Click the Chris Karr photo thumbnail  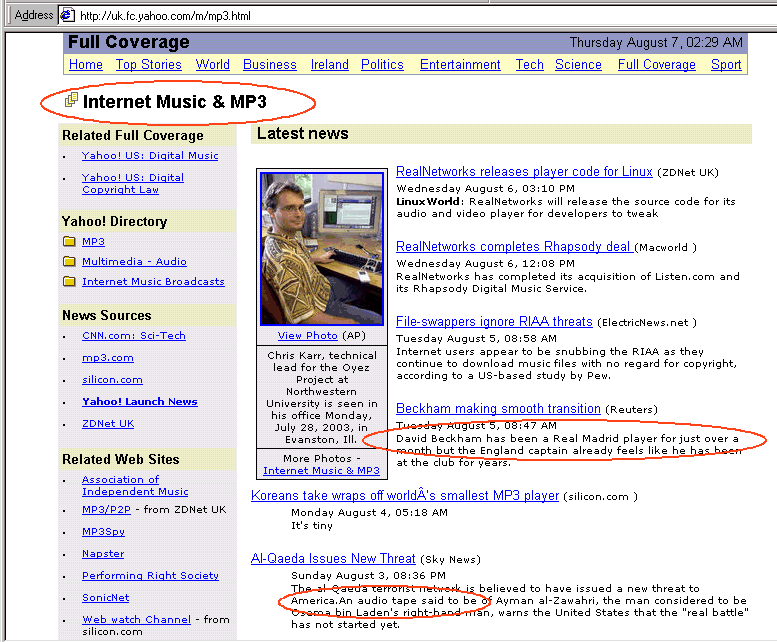[x=322, y=248]
